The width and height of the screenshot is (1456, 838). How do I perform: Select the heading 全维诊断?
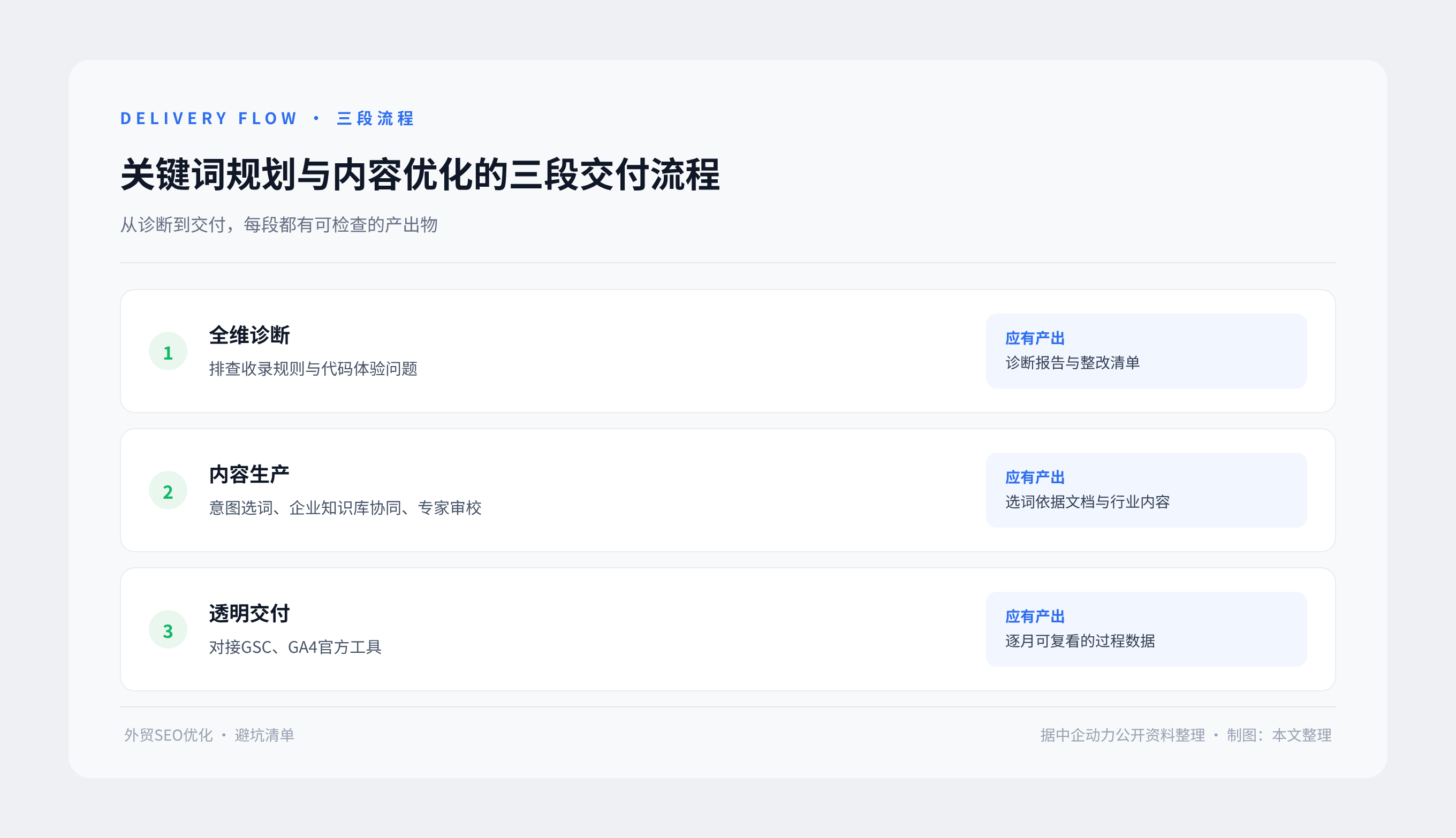click(249, 335)
